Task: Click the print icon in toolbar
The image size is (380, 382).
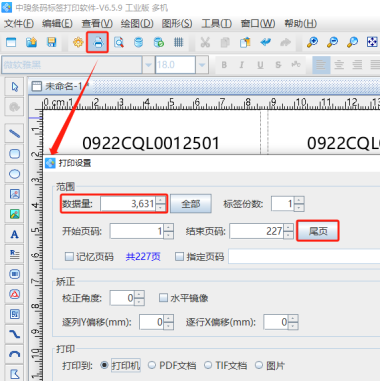Action: (x=98, y=42)
